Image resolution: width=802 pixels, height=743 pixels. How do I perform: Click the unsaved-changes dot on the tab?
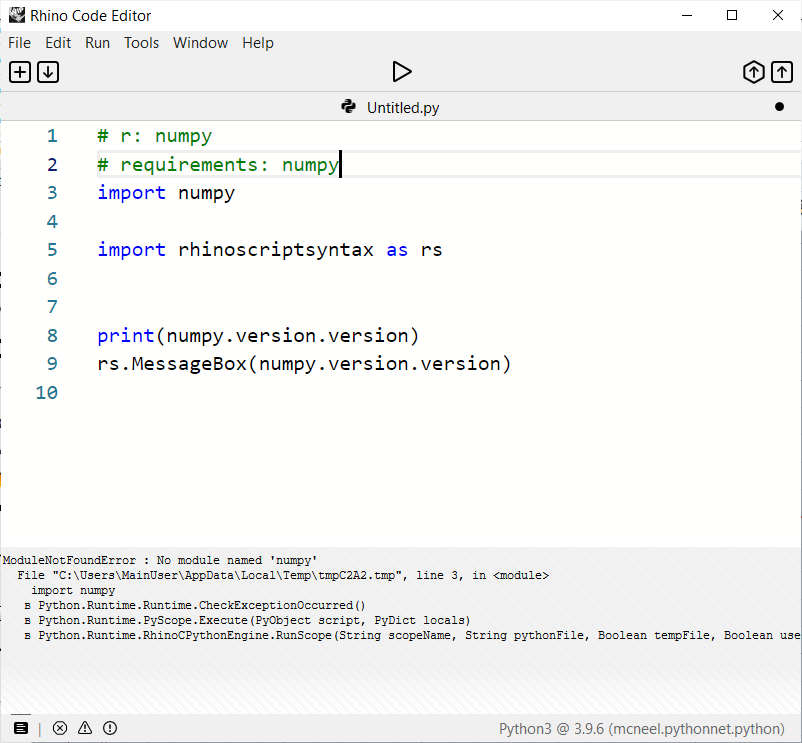click(x=777, y=107)
